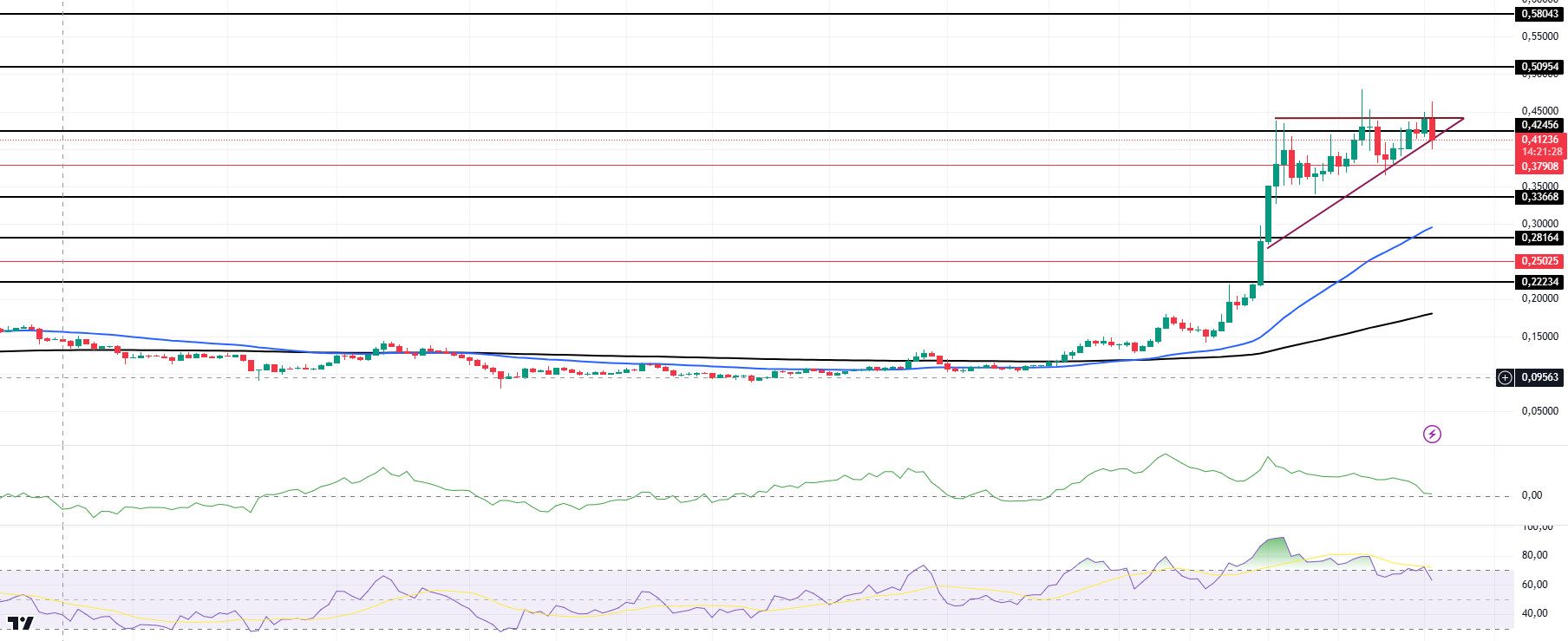Select the 0,28164 price level label
The height and width of the screenshot is (641, 1568).
click(x=1539, y=238)
